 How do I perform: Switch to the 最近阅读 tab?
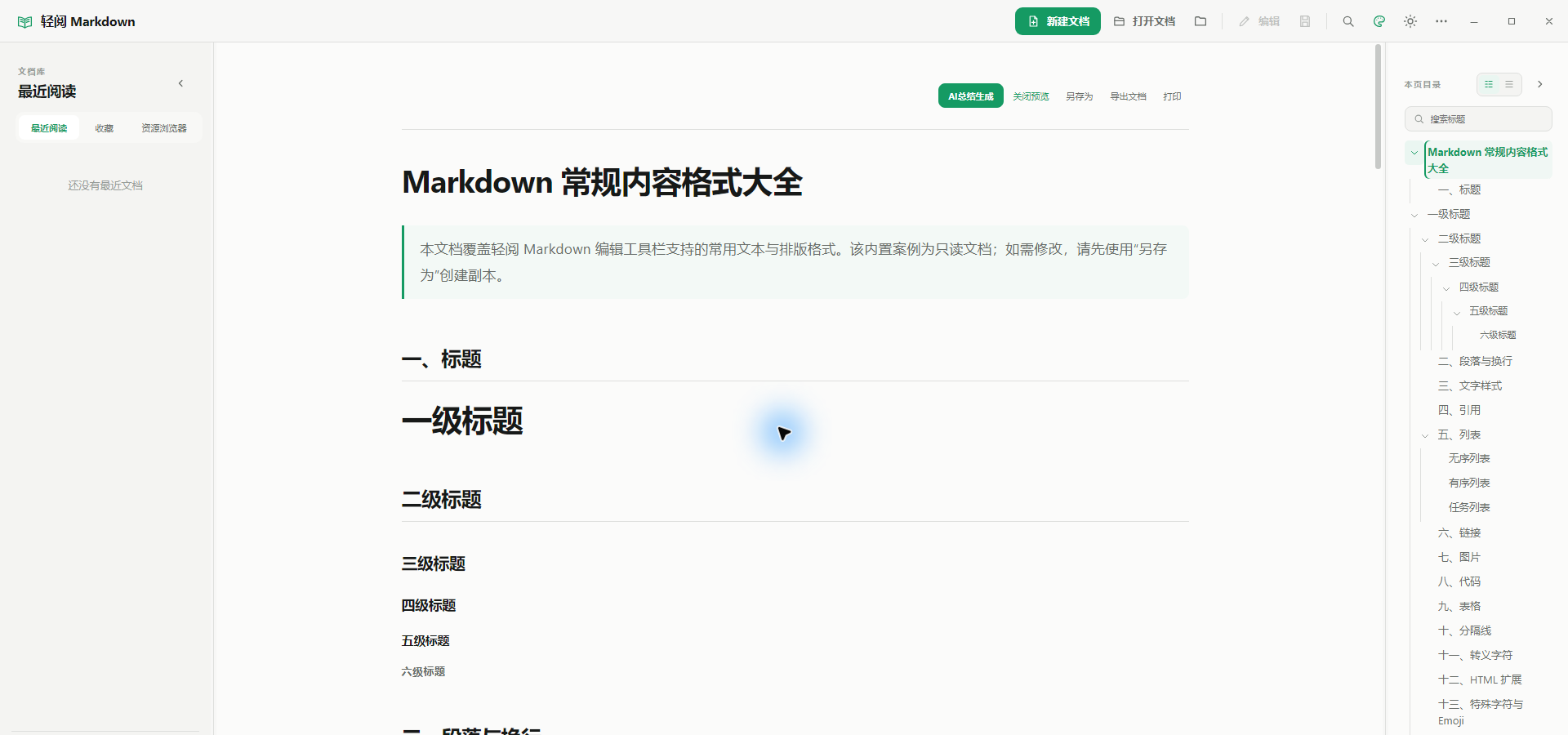[49, 128]
